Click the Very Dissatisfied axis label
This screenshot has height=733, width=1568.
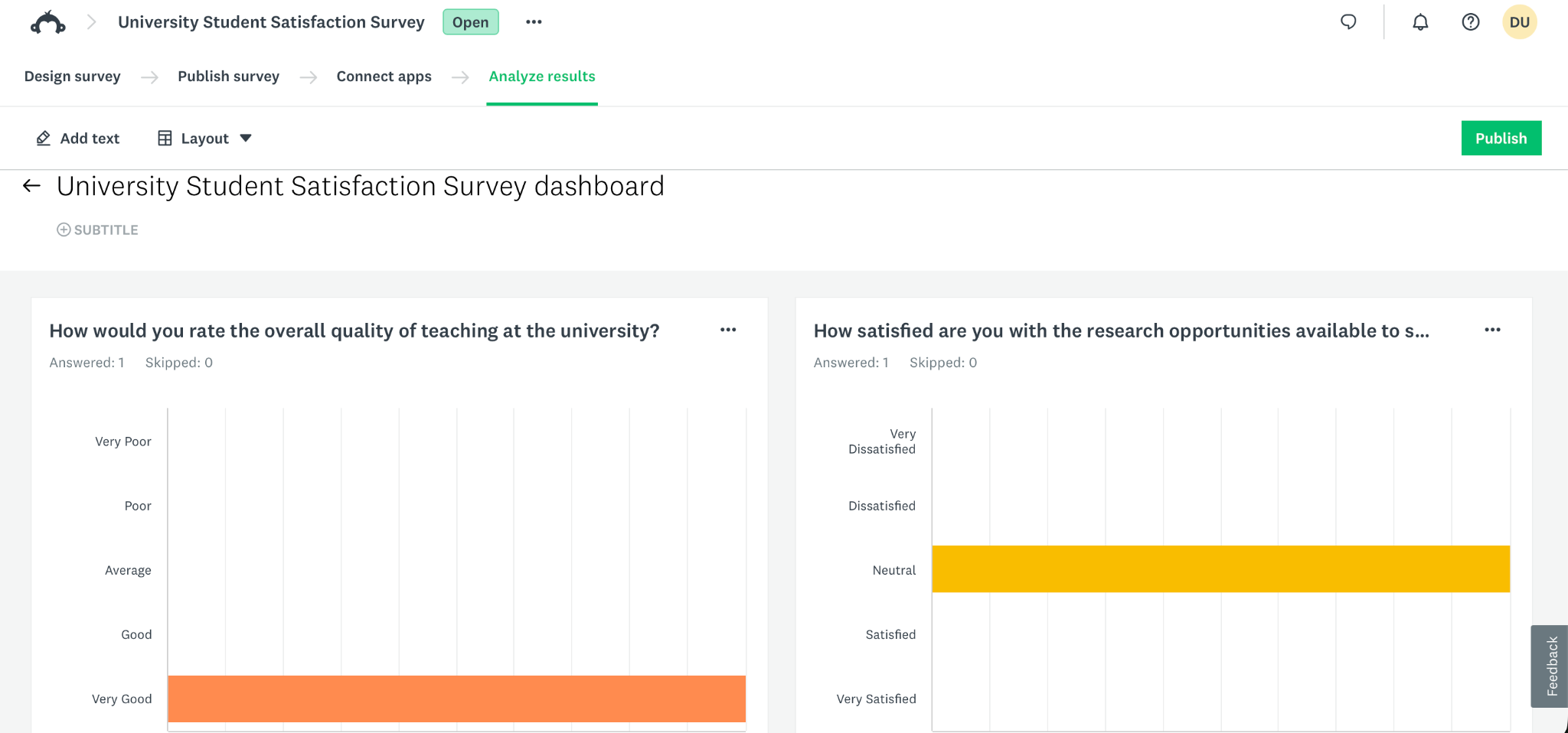pyautogui.click(x=882, y=441)
